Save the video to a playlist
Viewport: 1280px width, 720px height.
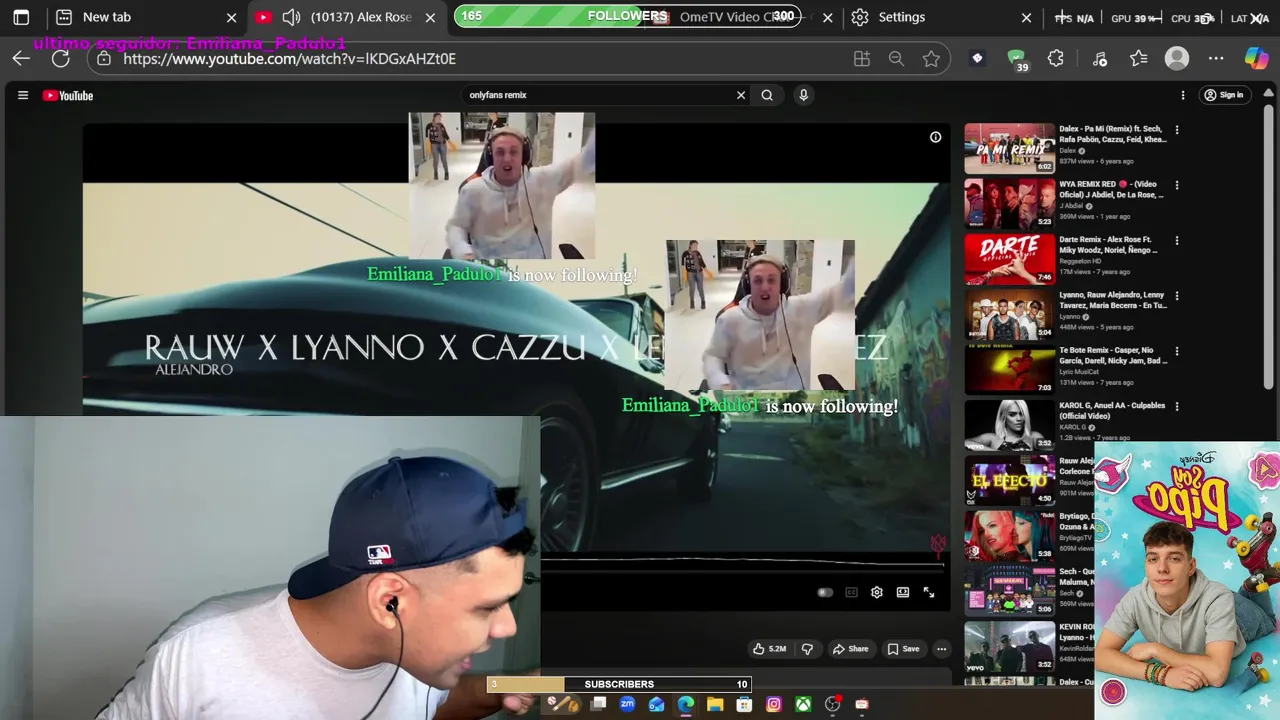pyautogui.click(x=903, y=649)
